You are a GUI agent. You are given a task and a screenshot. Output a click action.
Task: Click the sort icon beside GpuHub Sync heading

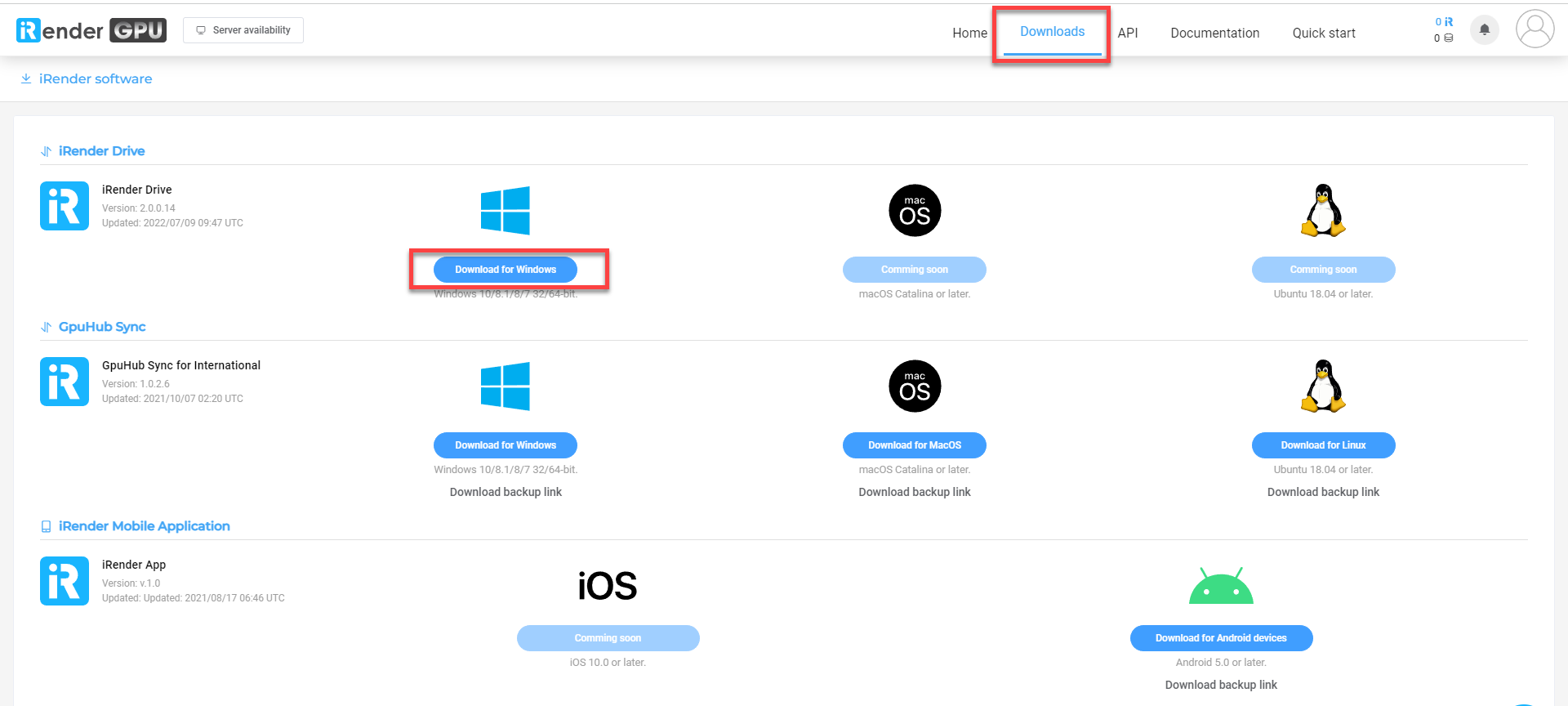(47, 327)
